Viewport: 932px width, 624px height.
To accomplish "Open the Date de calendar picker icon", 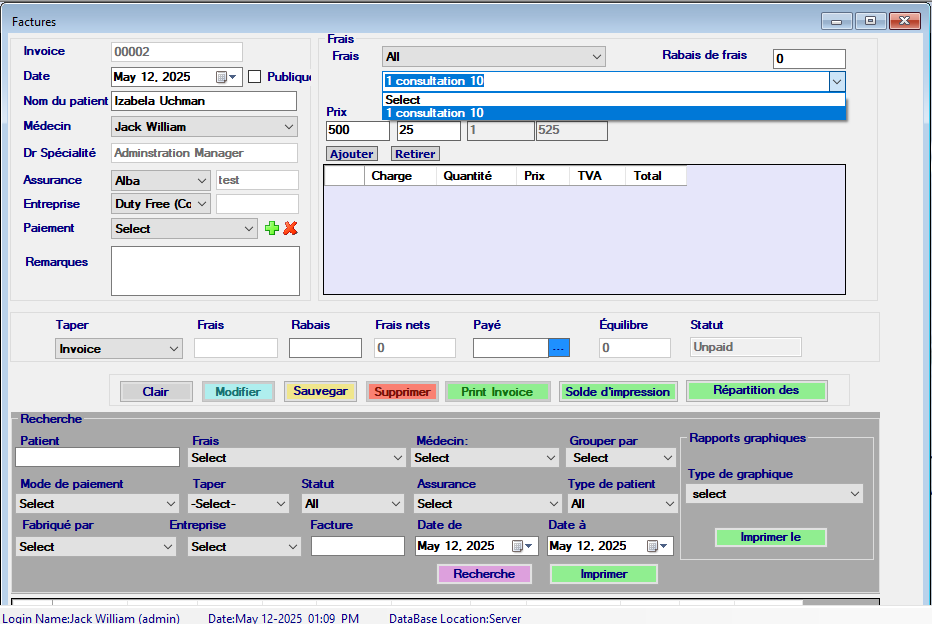I will pos(518,546).
